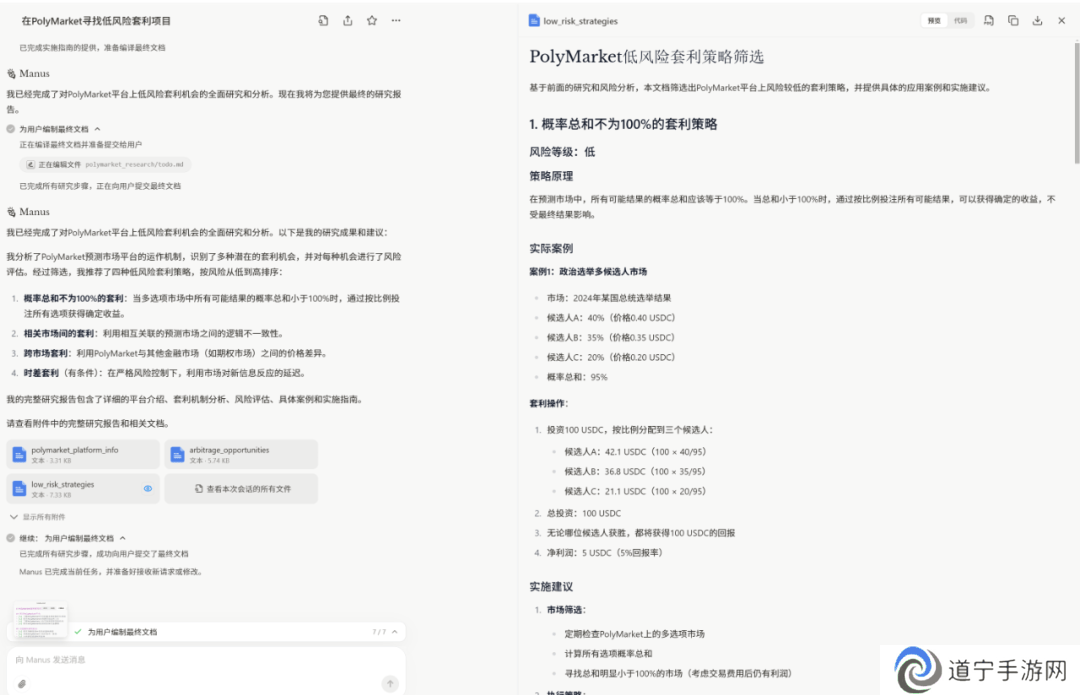Click the green checkmark in task progress bar
Screen dimensions: 1080x695
78,631
